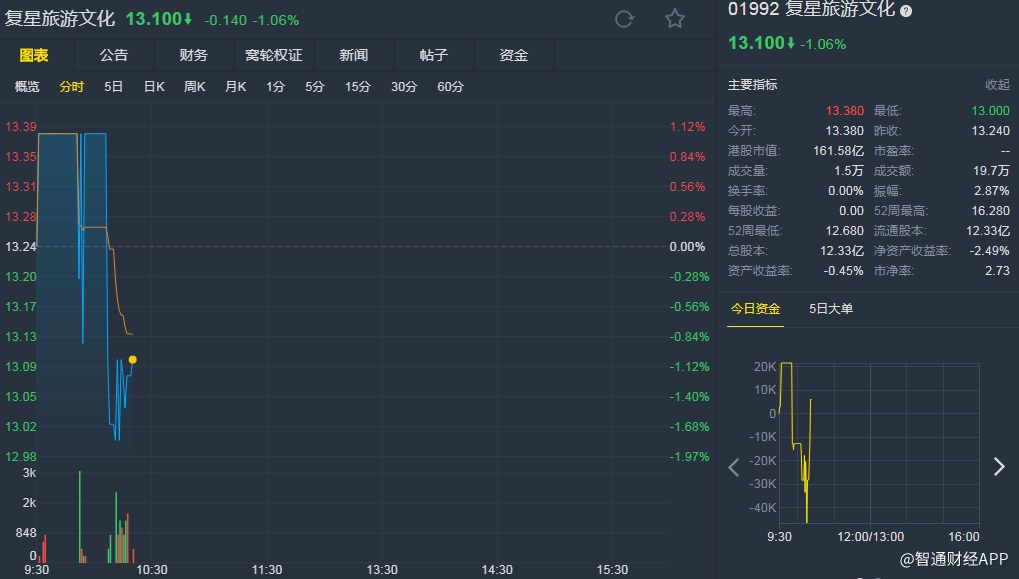Show the 5日大单 tab
Image resolution: width=1019 pixels, height=579 pixels.
click(831, 309)
